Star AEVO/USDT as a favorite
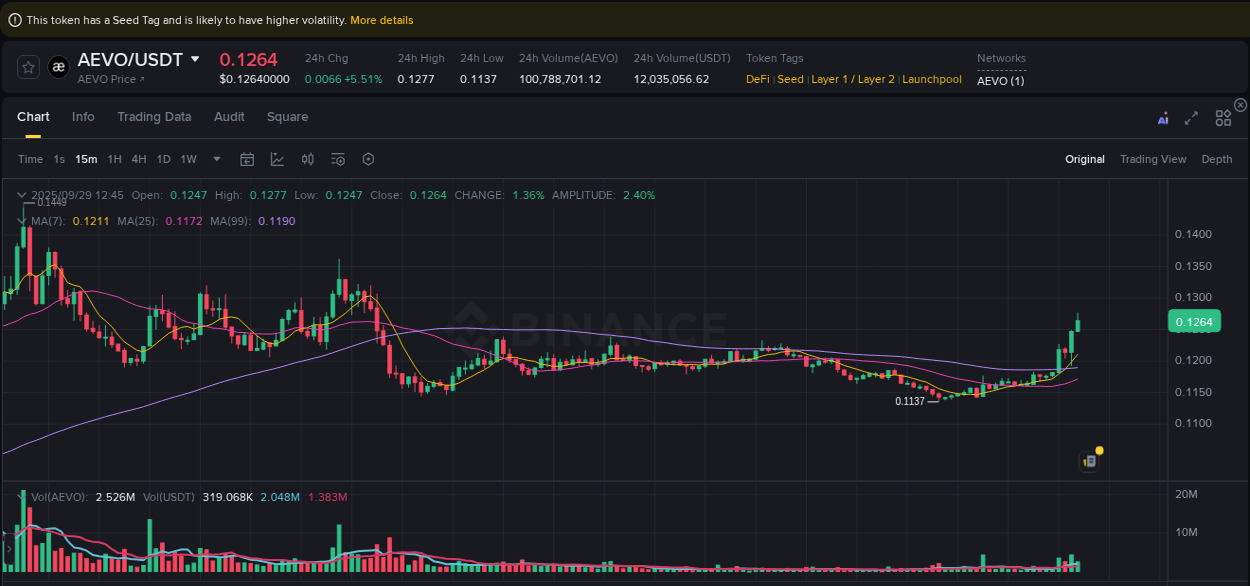Image resolution: width=1250 pixels, height=586 pixels. (x=27, y=67)
